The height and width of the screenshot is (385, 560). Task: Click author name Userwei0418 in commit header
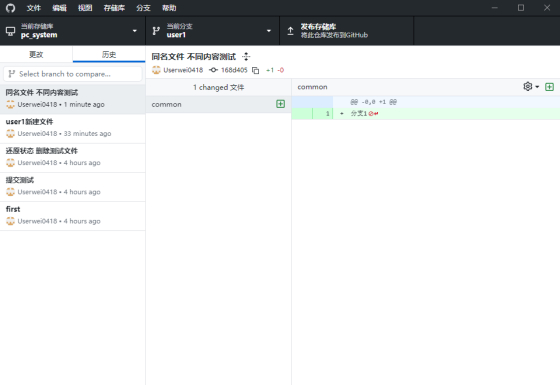click(x=183, y=70)
